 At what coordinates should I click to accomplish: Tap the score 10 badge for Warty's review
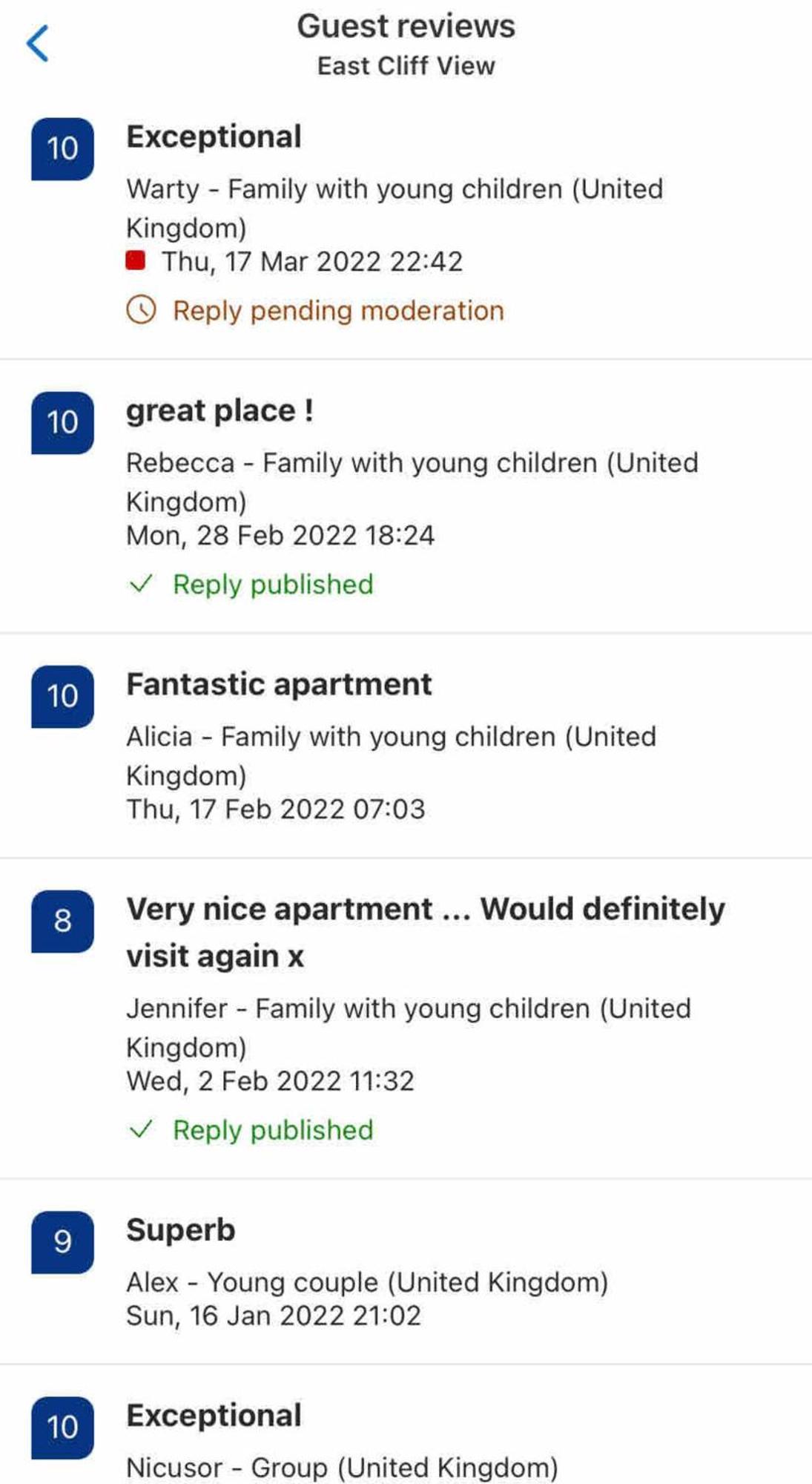pos(62,148)
